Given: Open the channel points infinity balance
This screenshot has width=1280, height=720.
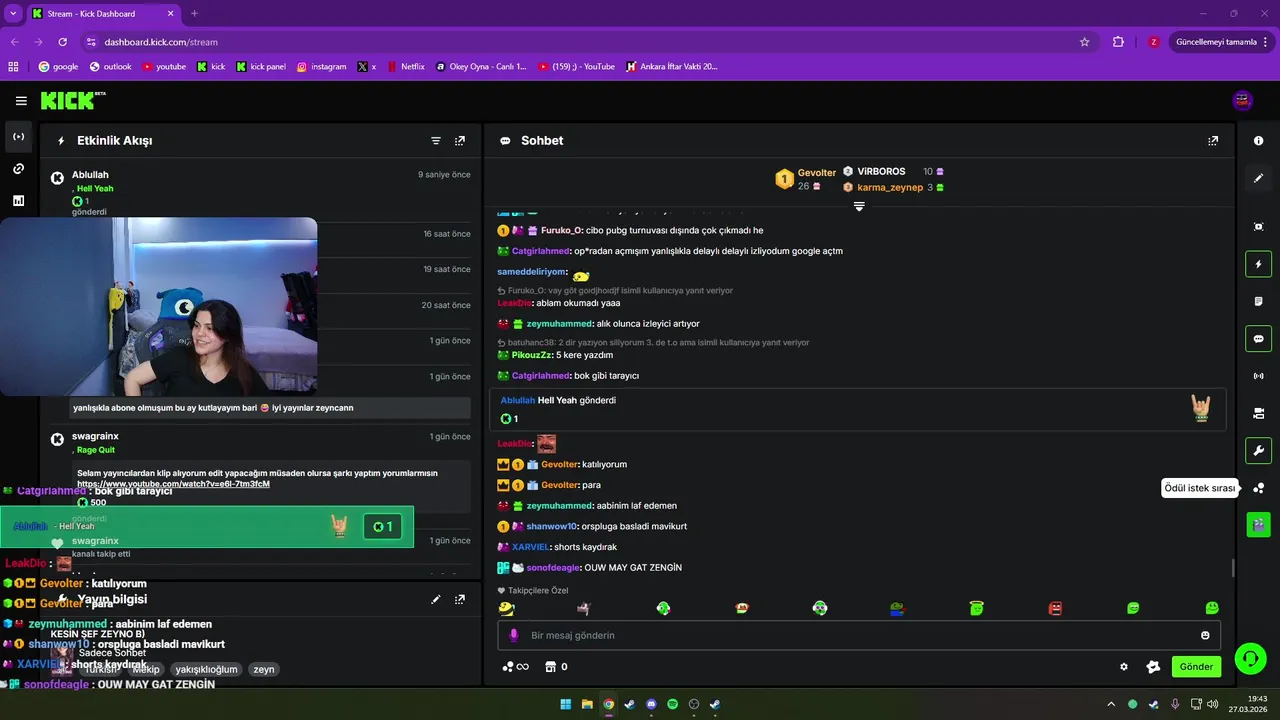Looking at the screenshot, I should tap(515, 667).
